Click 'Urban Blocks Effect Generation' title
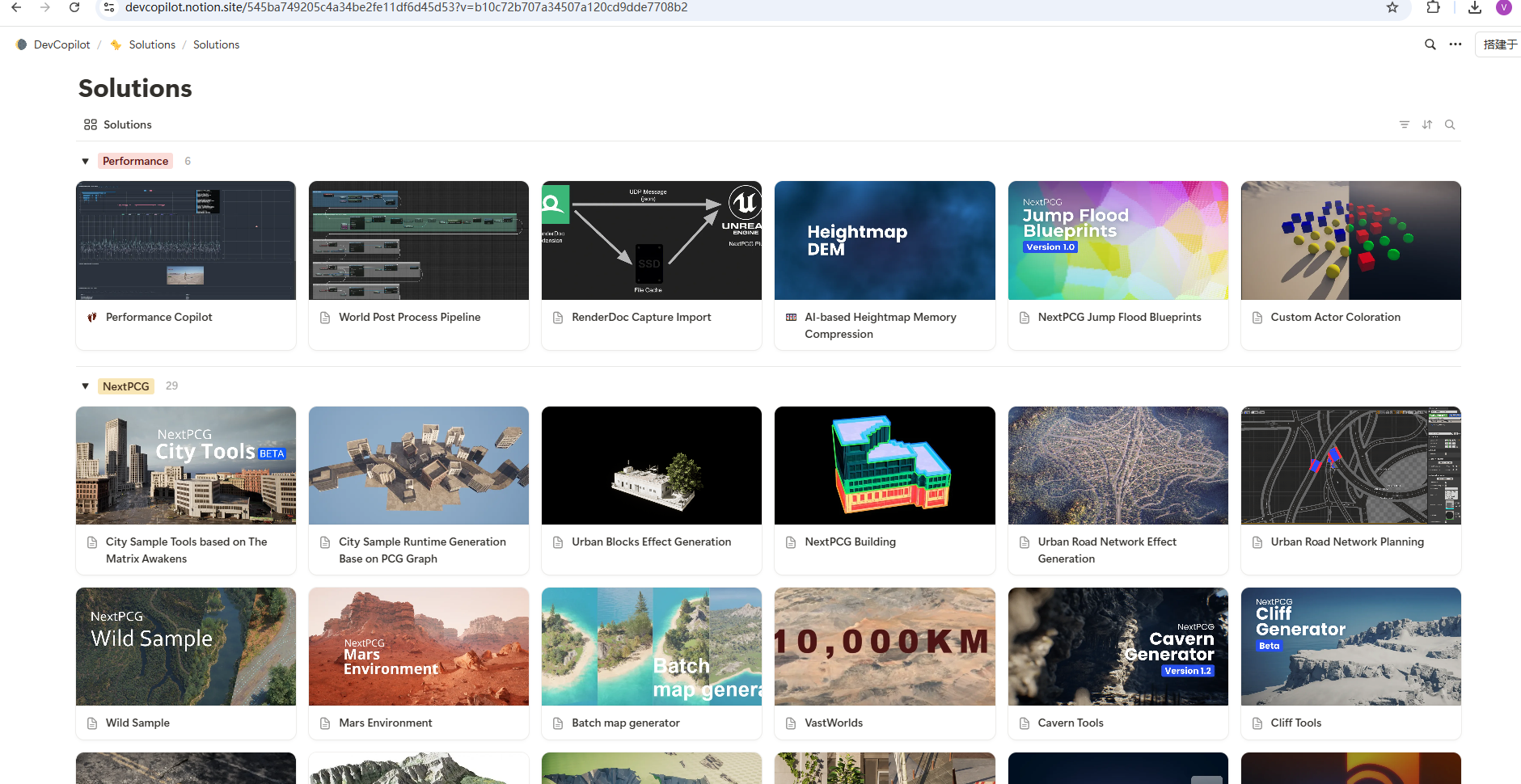Image resolution: width=1521 pixels, height=784 pixels. 651,542
